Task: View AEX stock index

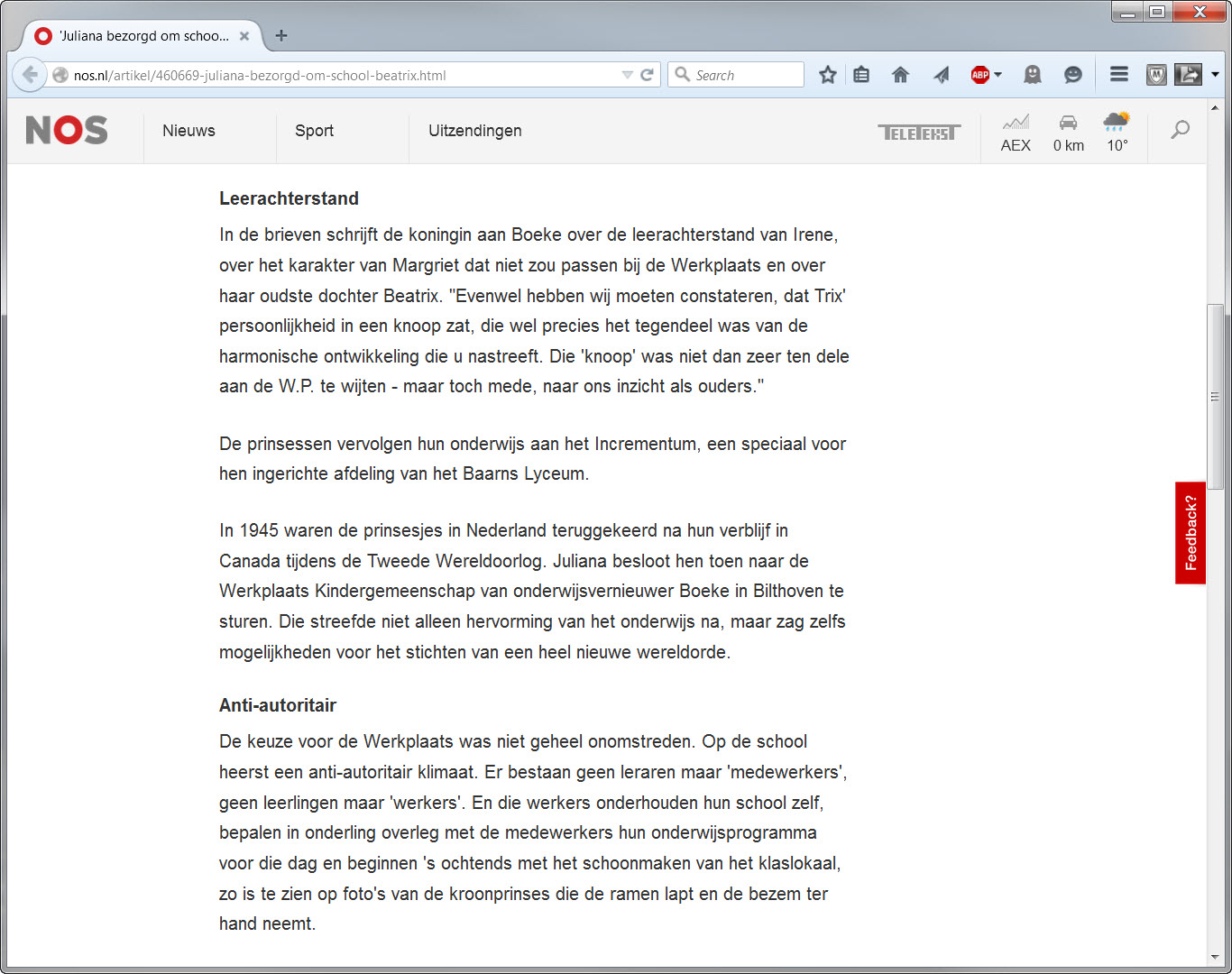Action: tap(1016, 133)
